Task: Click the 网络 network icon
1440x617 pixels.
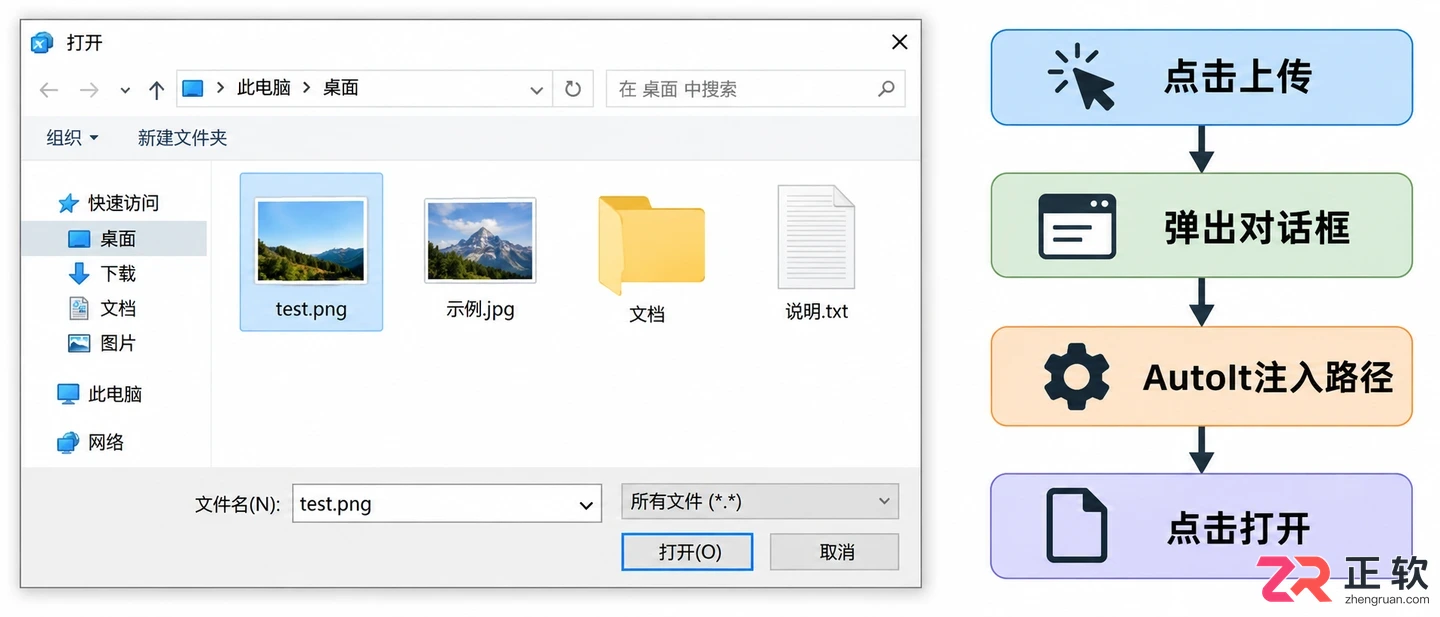Action: click(x=68, y=442)
